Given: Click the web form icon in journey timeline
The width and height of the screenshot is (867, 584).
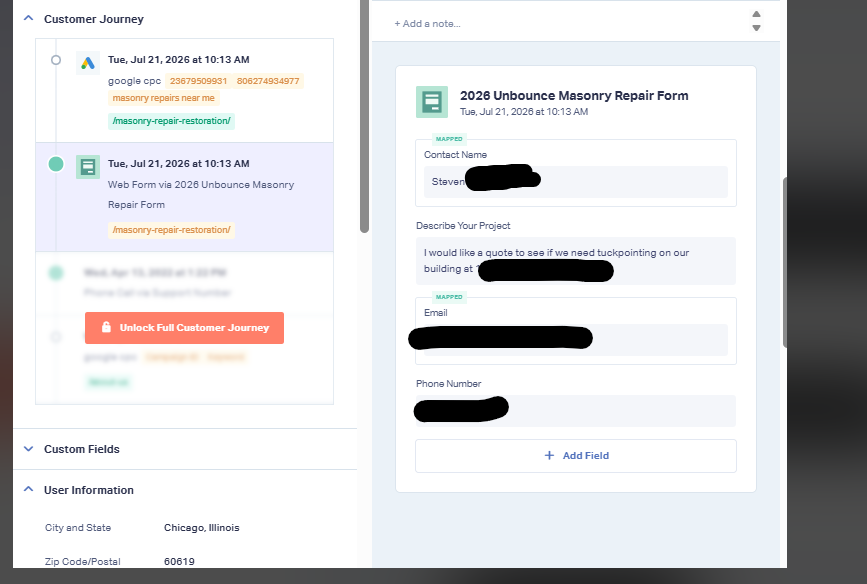Looking at the screenshot, I should pos(87,166).
